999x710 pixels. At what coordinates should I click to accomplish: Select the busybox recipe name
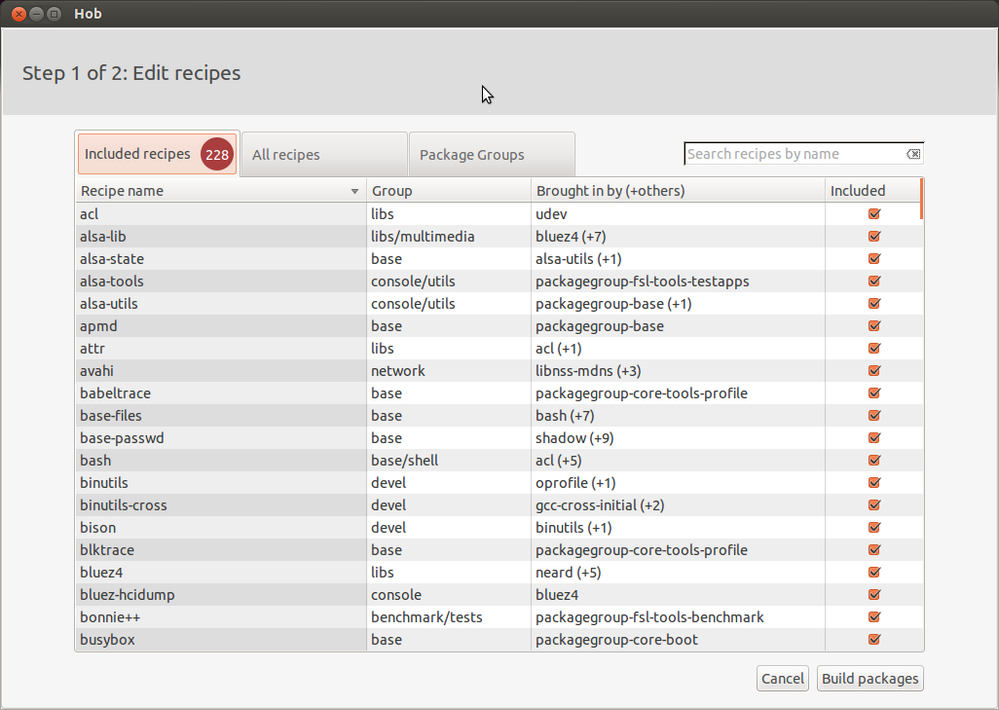click(107, 640)
